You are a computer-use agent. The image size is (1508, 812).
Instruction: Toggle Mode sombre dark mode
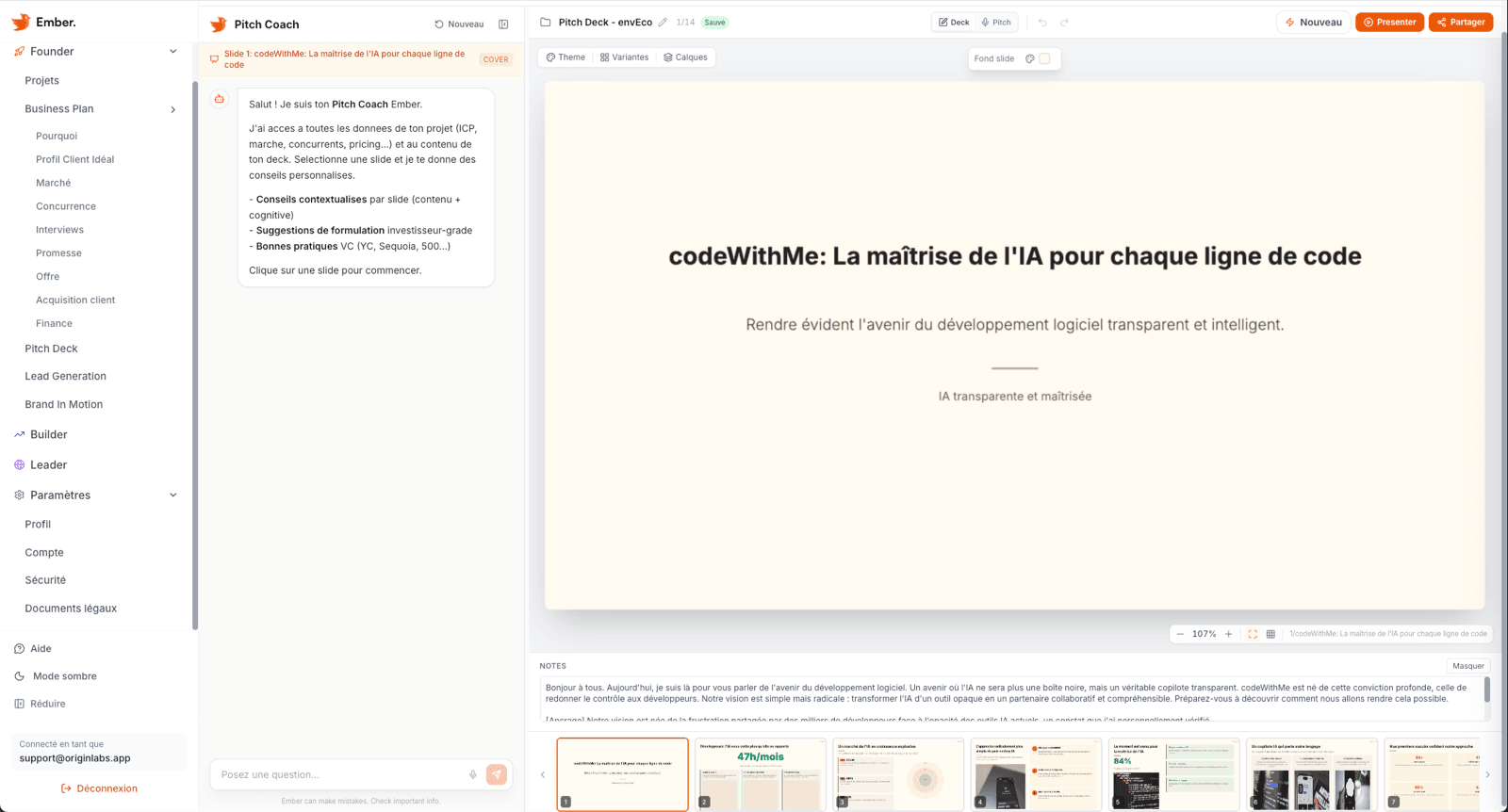[x=56, y=676]
